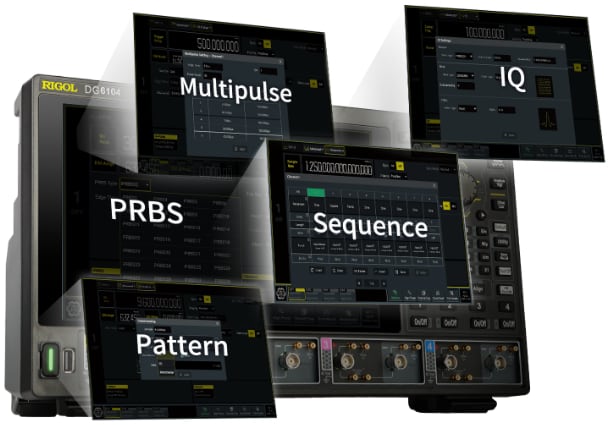Toggle the yellow output switch in Sequence screen
Image resolution: width=610 pixels, height=425 pixels.
pos(446,206)
